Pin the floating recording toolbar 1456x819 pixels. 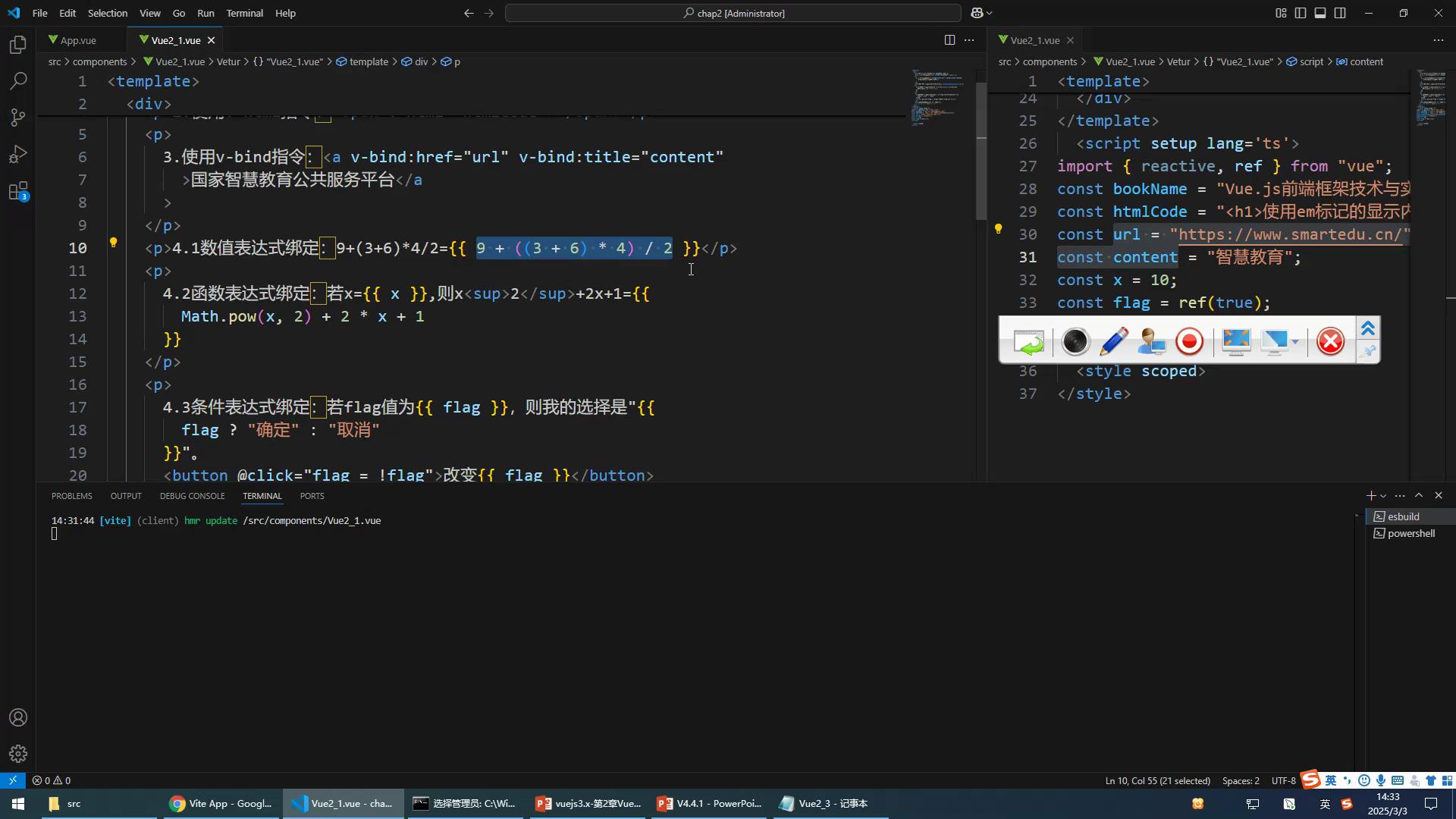pos(1368,351)
